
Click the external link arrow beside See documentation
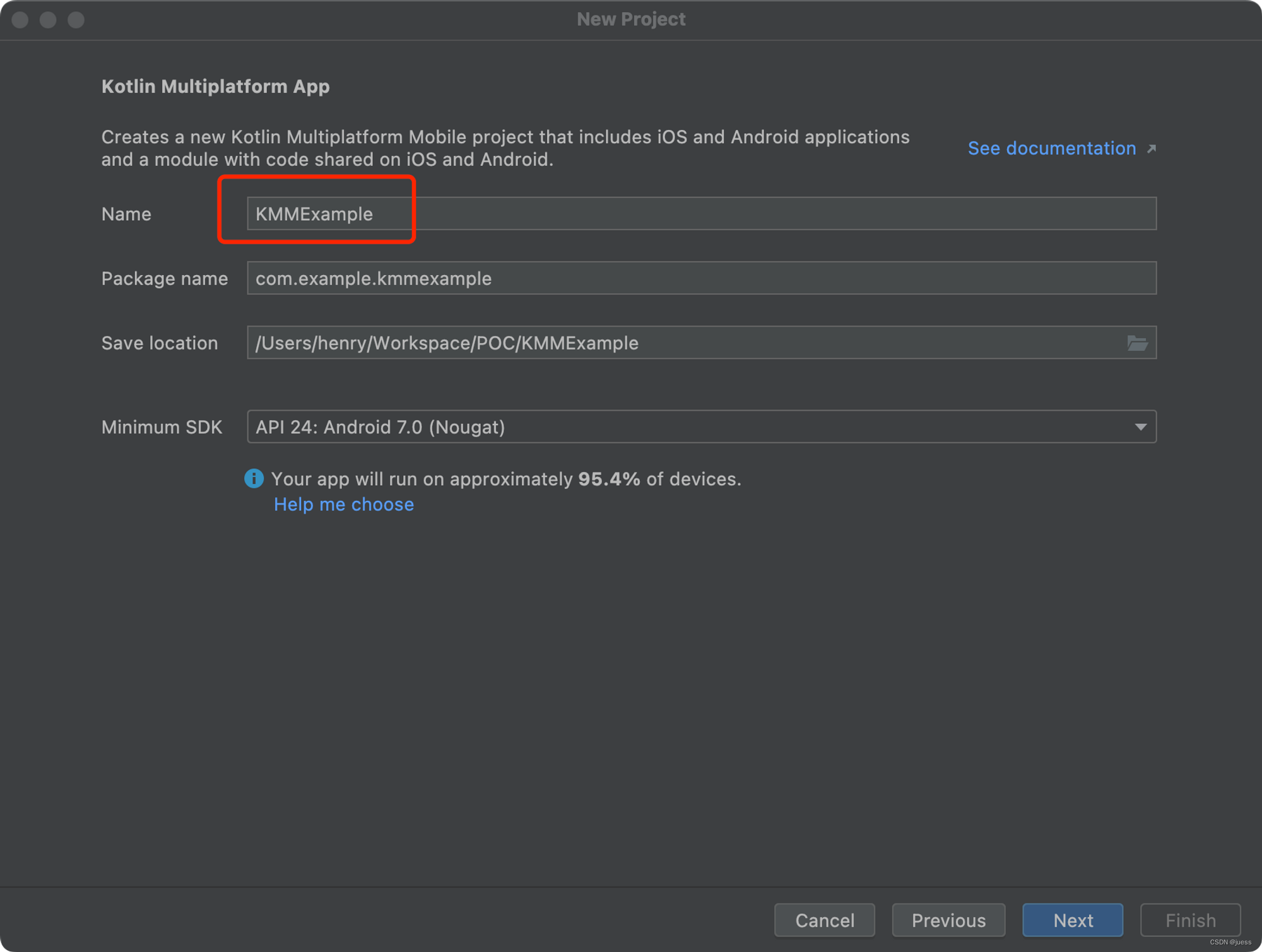click(1152, 149)
